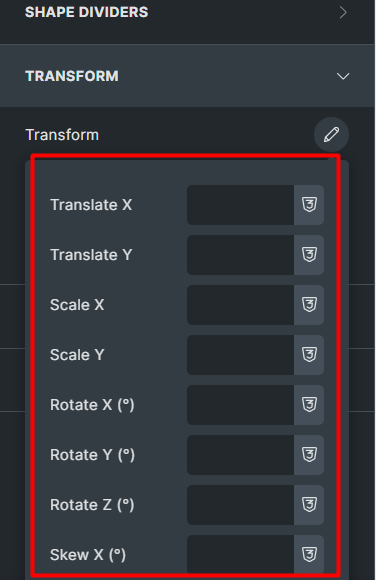The image size is (376, 580).
Task: Click CSS icon for Scale X
Action: (x=309, y=305)
